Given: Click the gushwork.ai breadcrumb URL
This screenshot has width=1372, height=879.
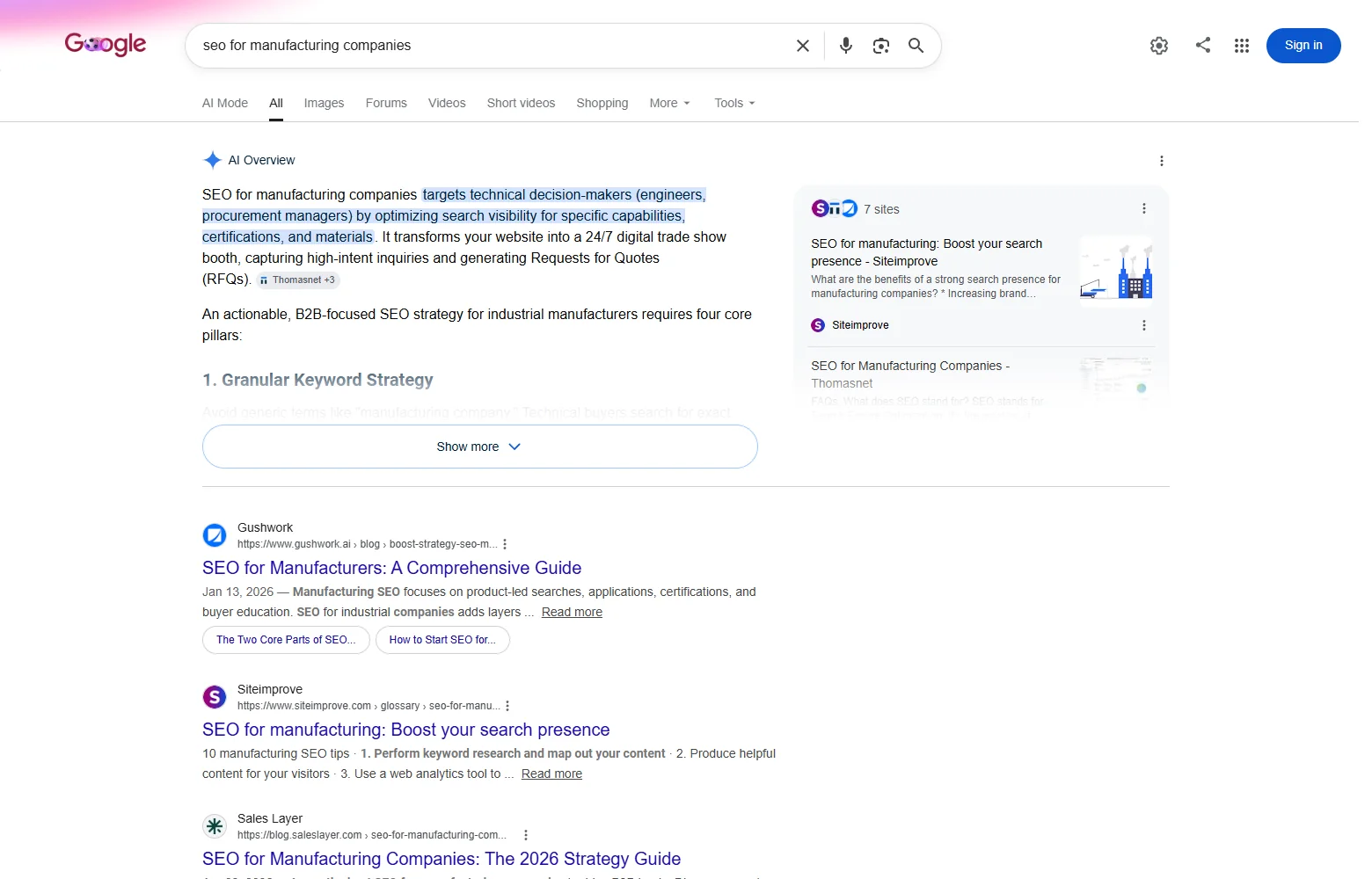Looking at the screenshot, I should pyautogui.click(x=368, y=544).
